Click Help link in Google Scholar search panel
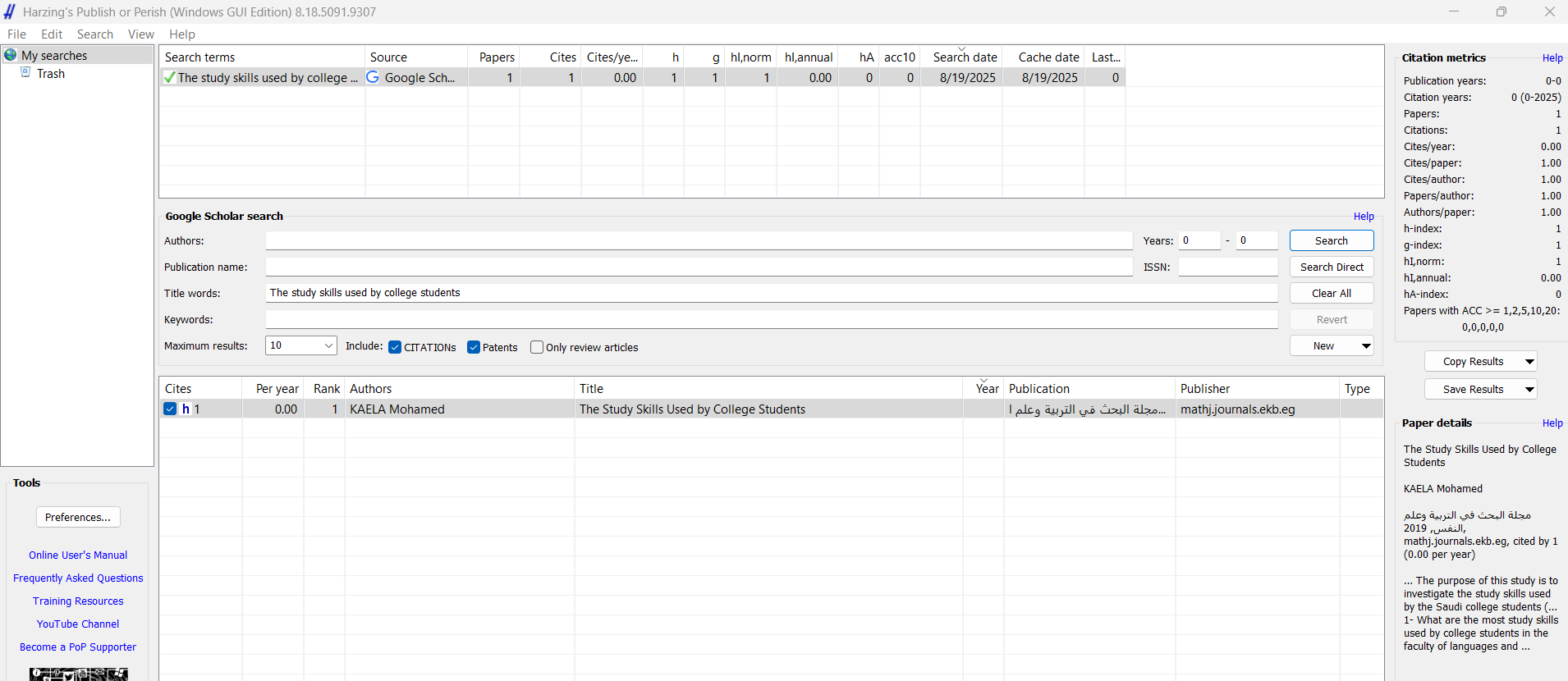 pyautogui.click(x=1364, y=217)
